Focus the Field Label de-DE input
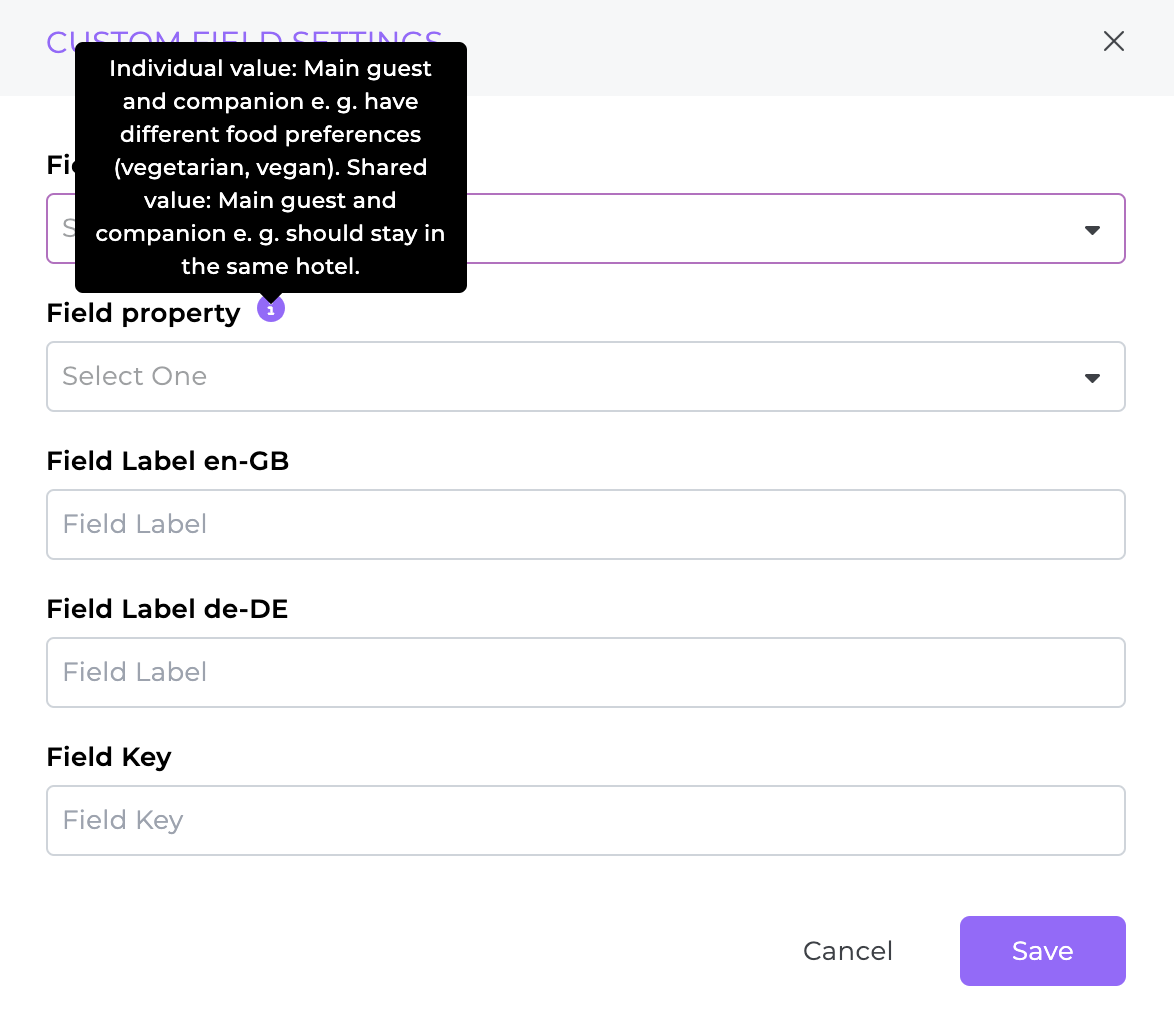Screen dimensions: 1174x1018 pos(586,672)
